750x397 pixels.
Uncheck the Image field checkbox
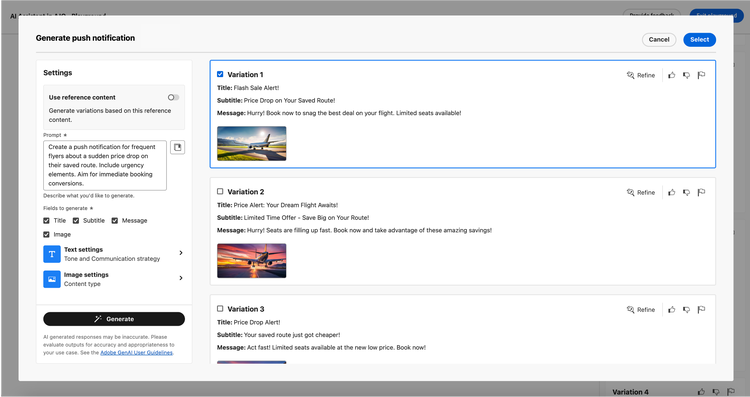tap(46, 234)
